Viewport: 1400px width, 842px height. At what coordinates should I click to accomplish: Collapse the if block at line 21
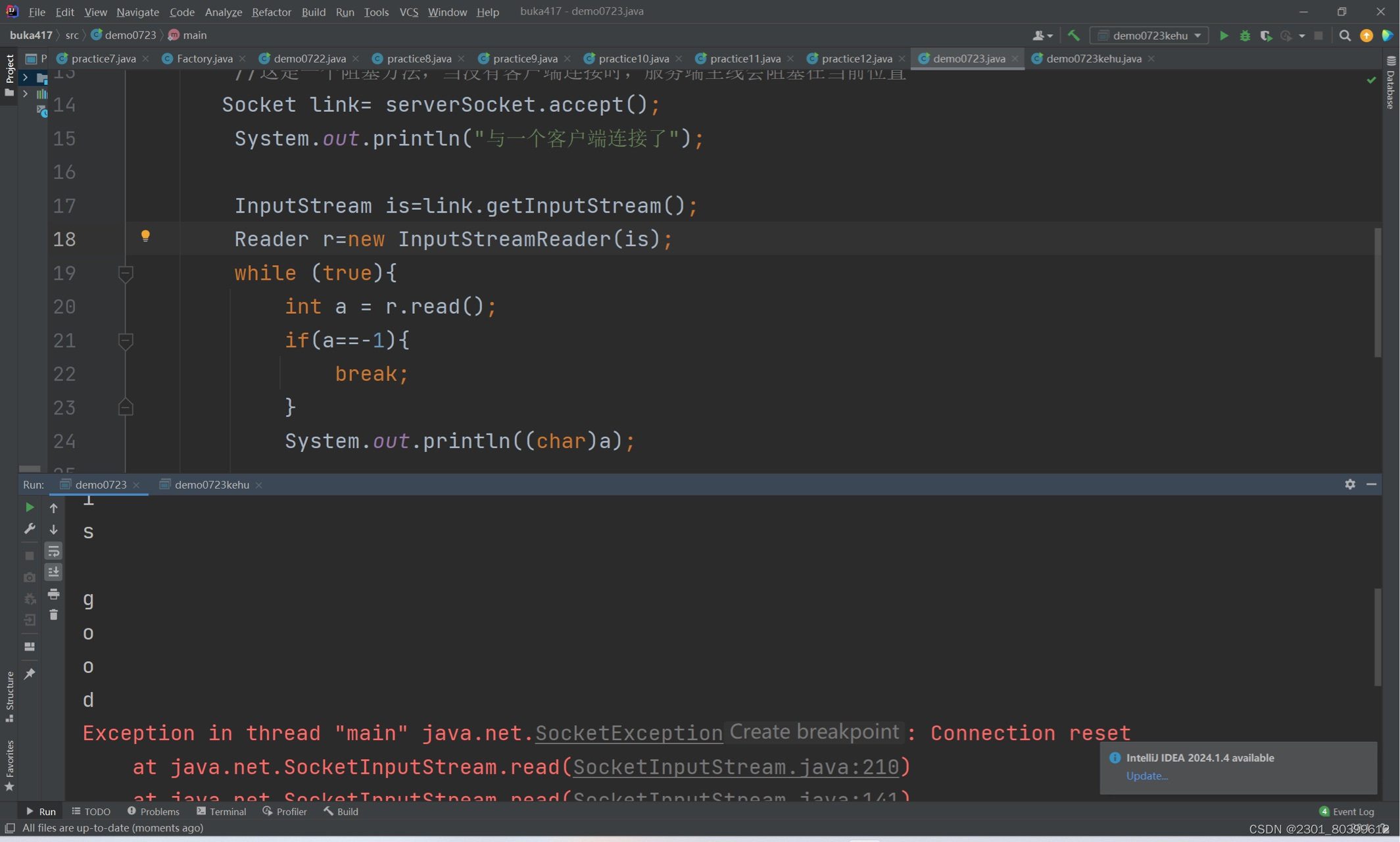(x=126, y=341)
